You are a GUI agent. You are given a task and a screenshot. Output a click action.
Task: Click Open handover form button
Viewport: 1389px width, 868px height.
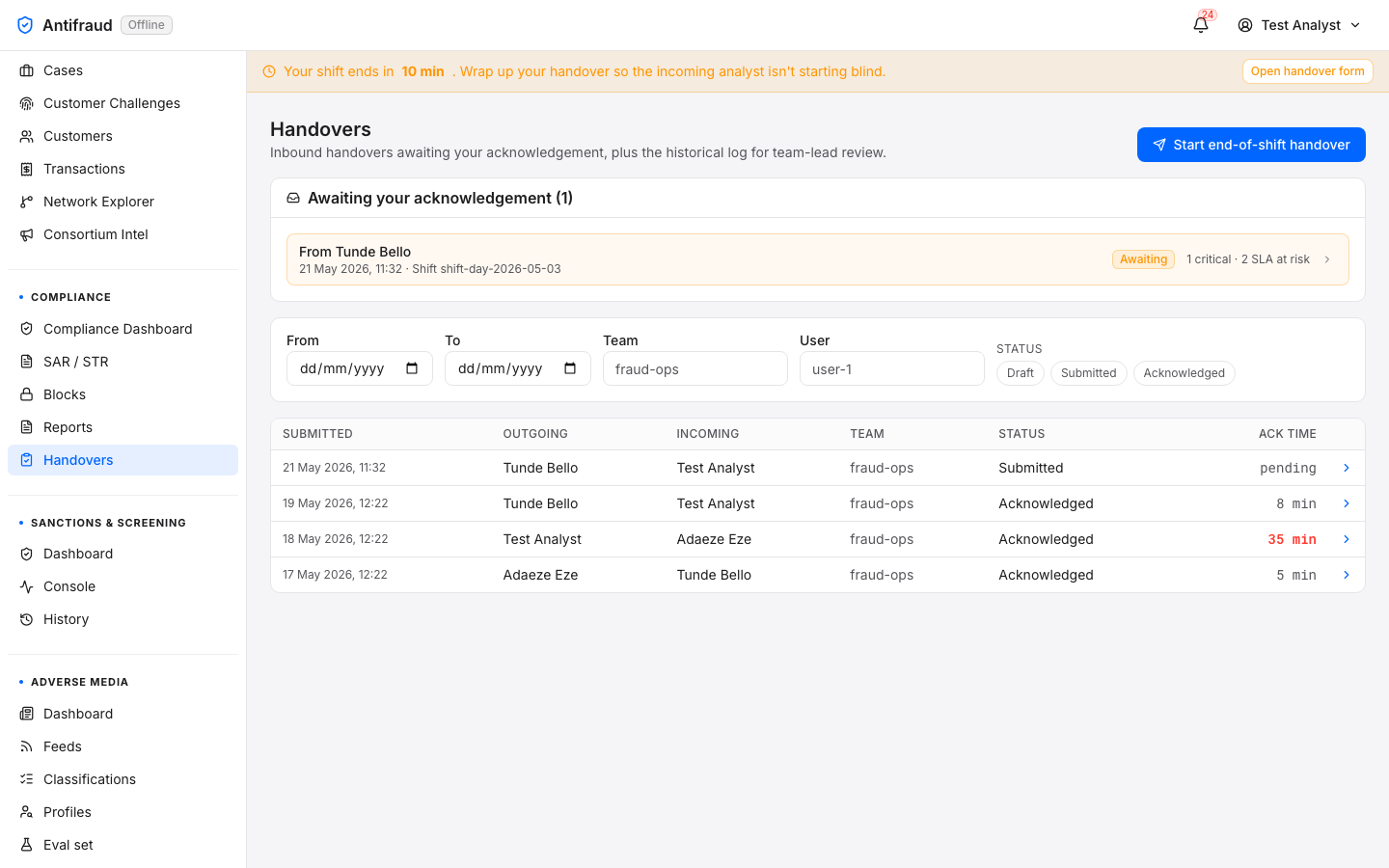click(x=1307, y=71)
